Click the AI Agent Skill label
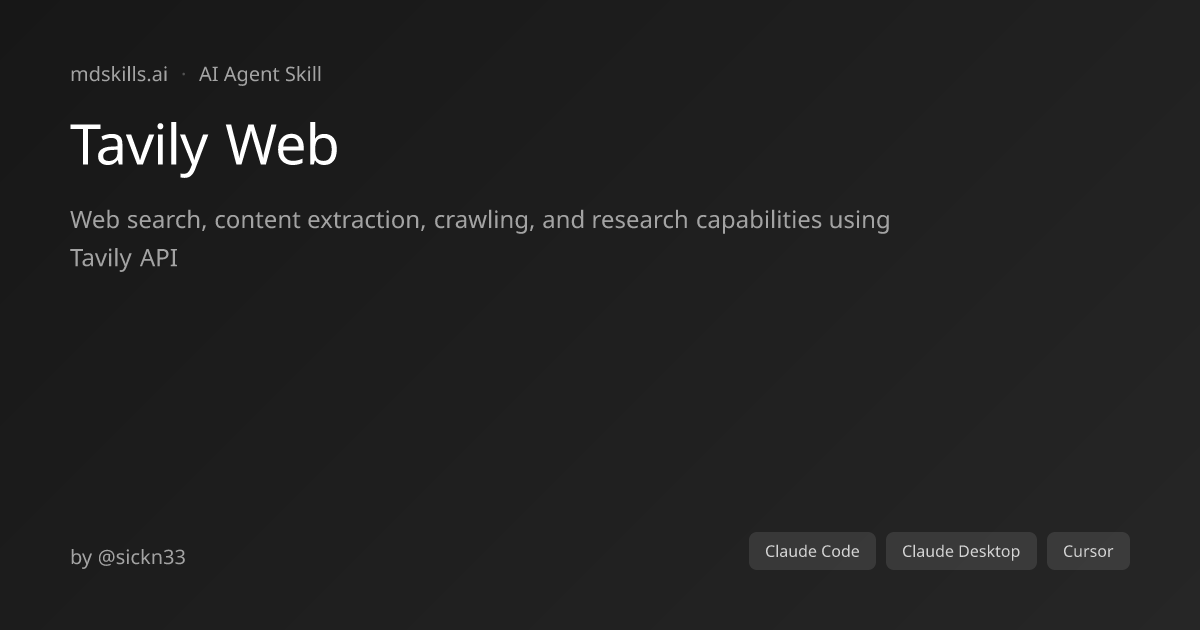The image size is (1200, 630). pos(260,74)
